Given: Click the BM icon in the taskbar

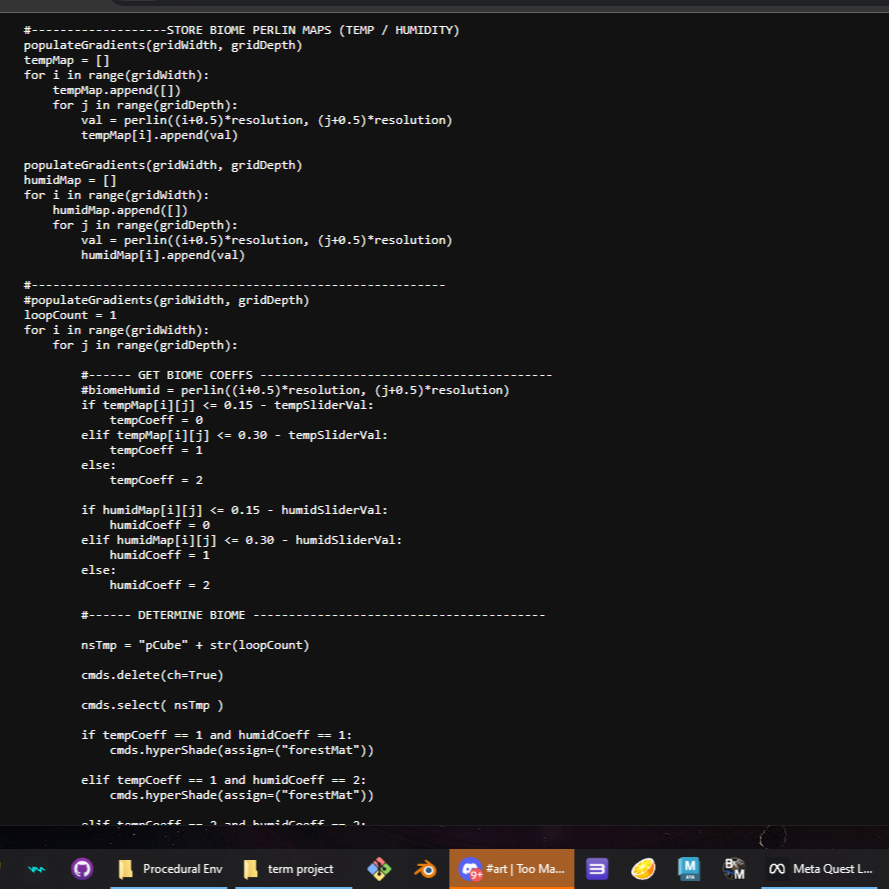Looking at the screenshot, I should click(734, 869).
